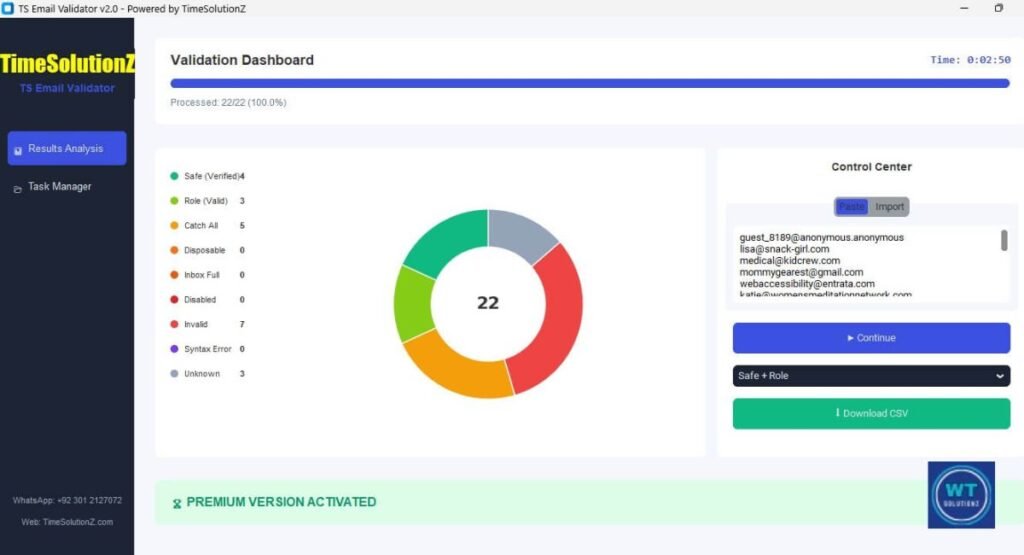
Task: Click the validation progress bar
Action: (590, 83)
